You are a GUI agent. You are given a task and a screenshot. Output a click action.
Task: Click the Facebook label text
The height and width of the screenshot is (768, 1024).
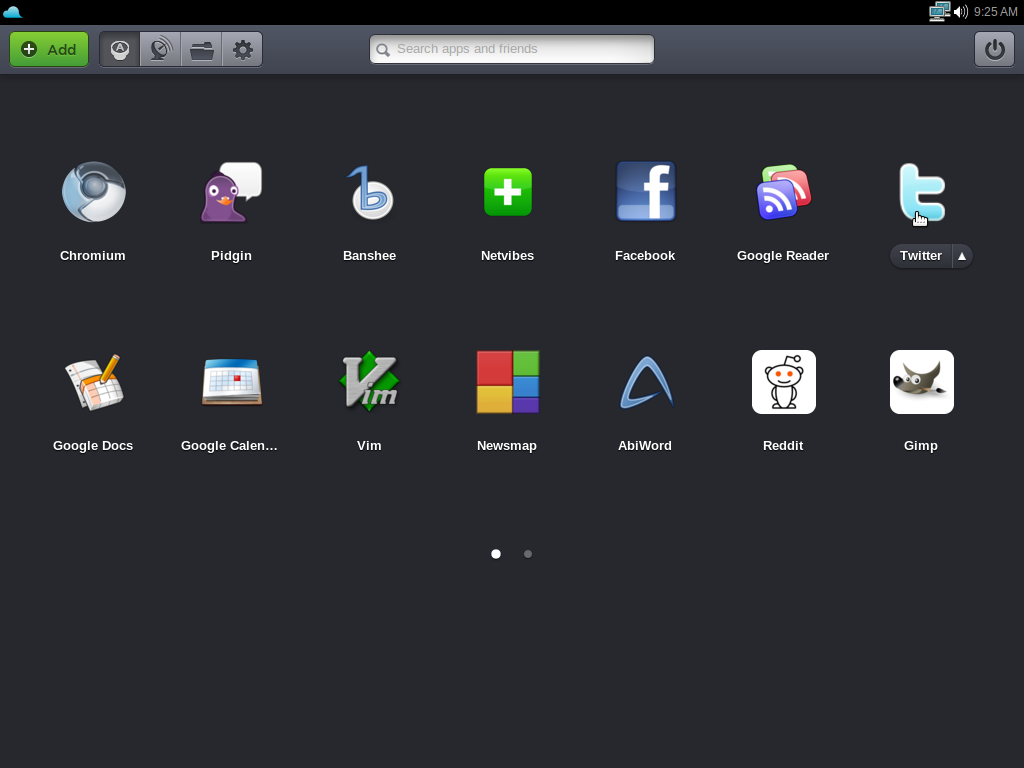coord(645,256)
